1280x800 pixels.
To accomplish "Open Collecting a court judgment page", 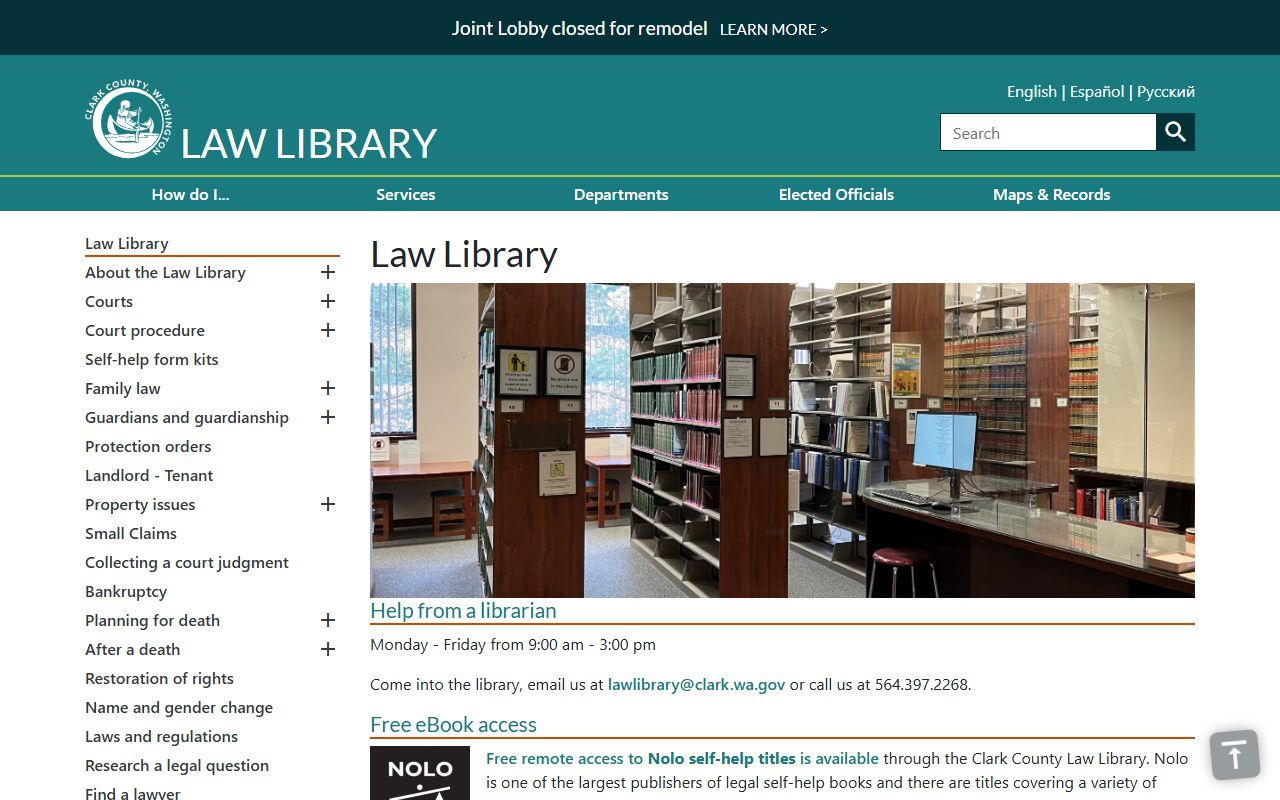I will click(x=187, y=562).
